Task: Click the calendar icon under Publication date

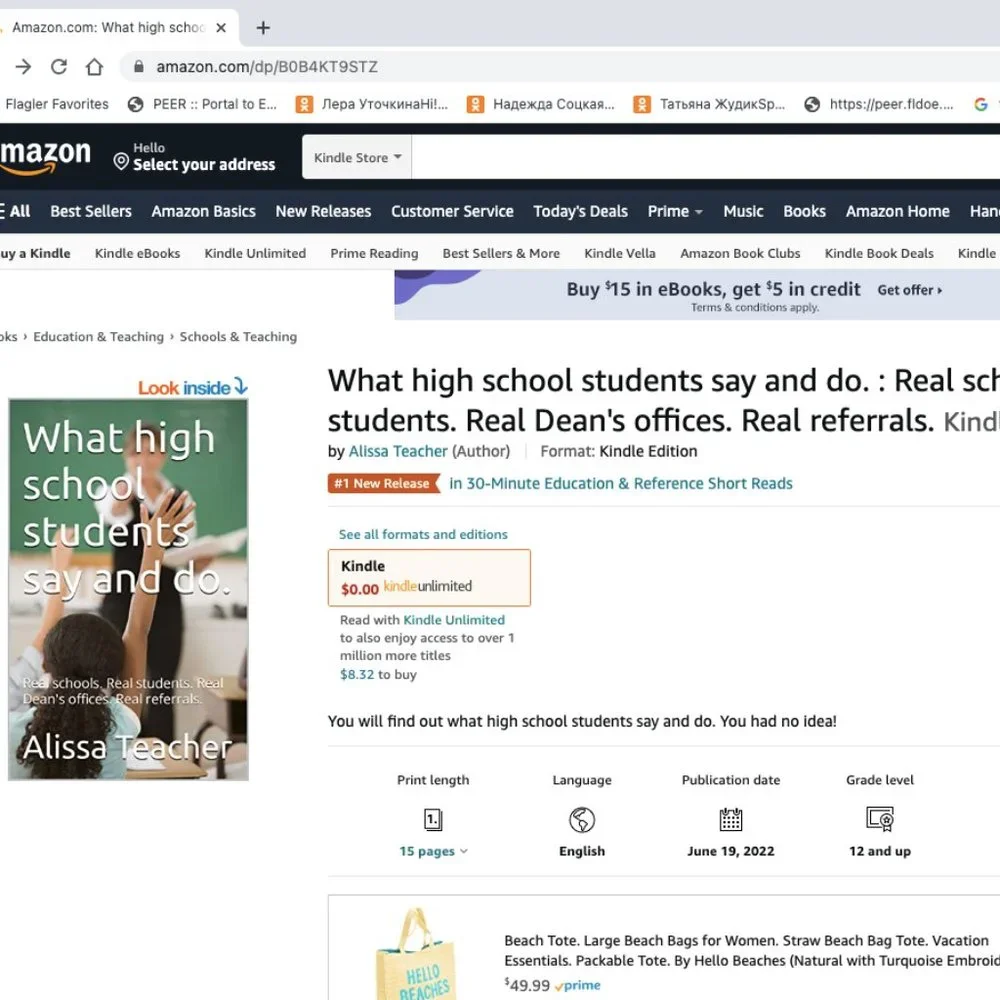Action: coord(730,820)
